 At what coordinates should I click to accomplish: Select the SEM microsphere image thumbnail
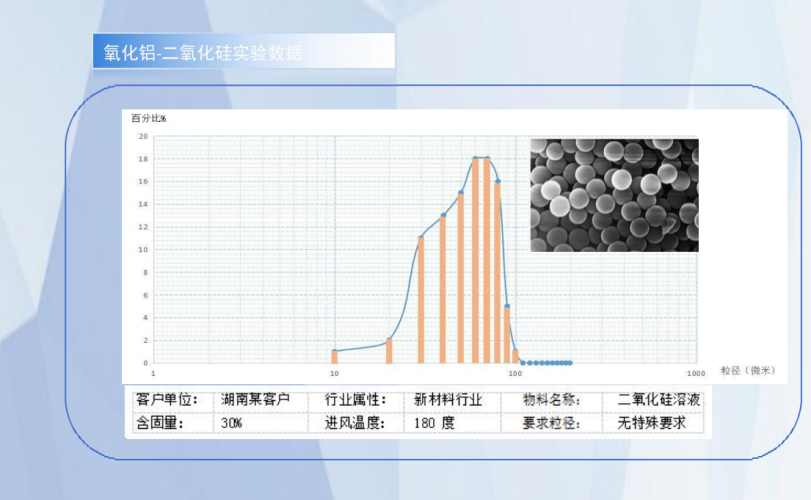pyautogui.click(x=613, y=195)
